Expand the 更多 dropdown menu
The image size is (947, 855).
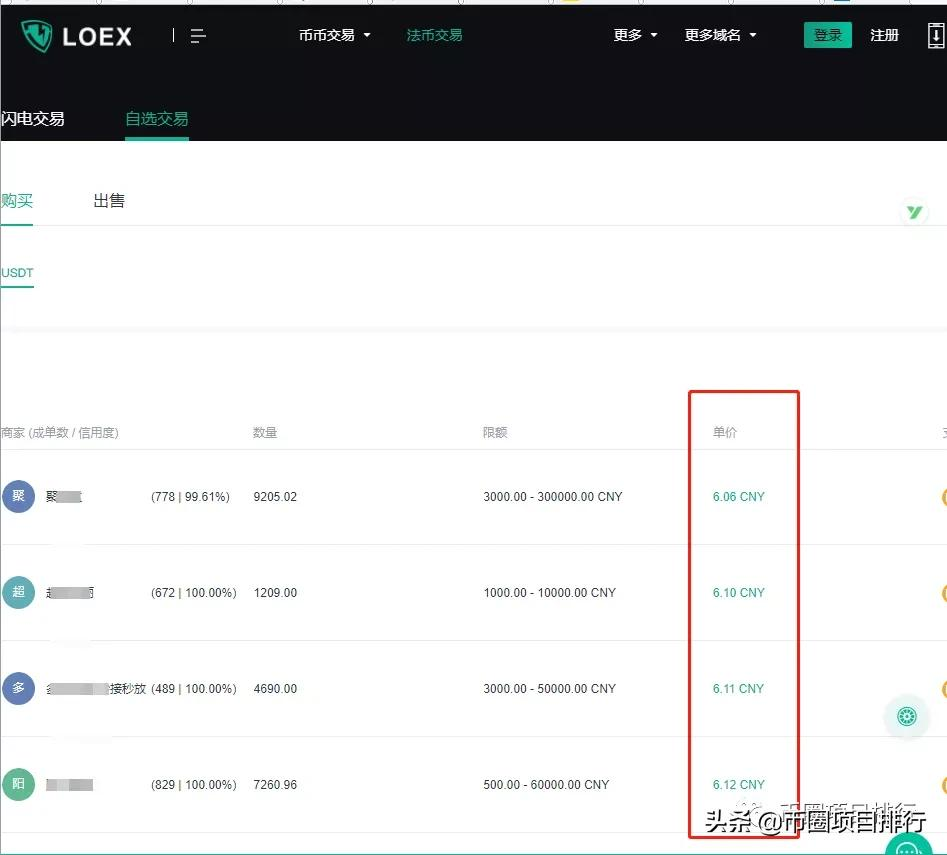(635, 36)
